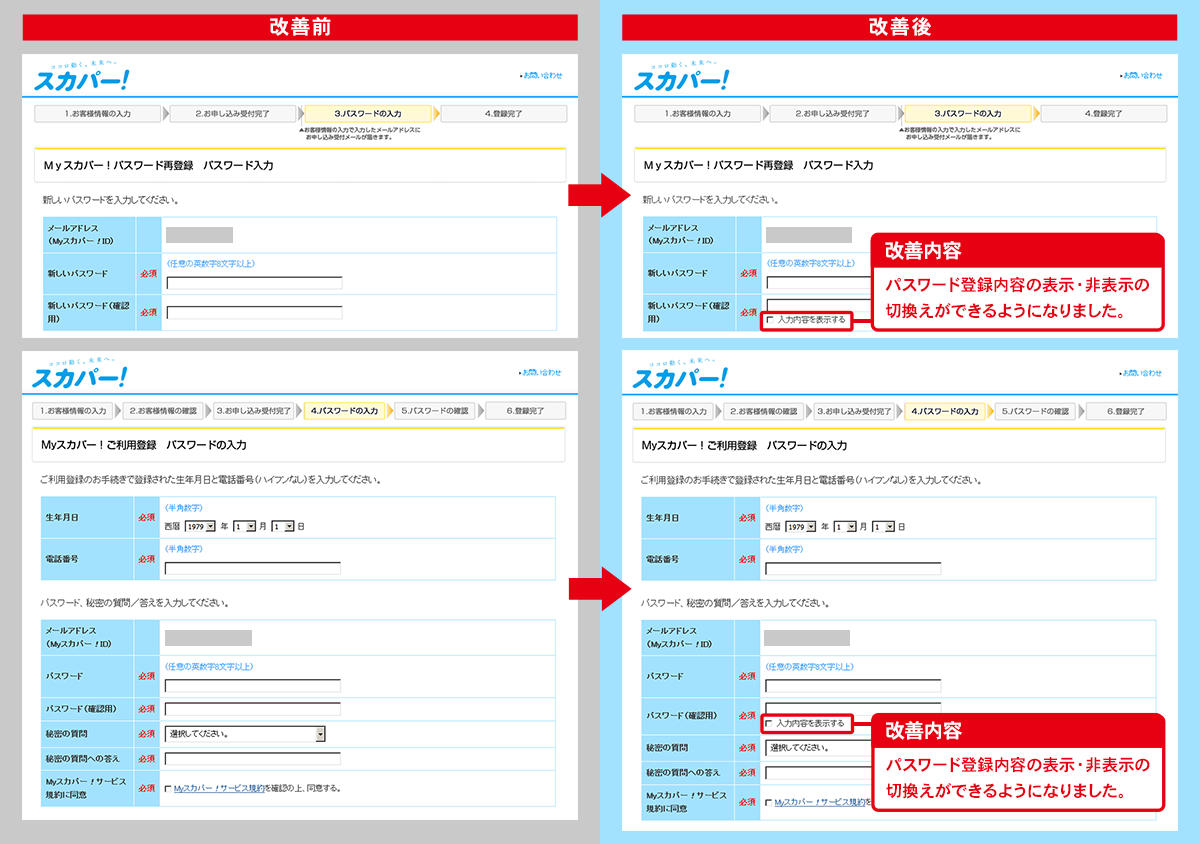Focus パスワード field on 改善前 ご利用登録 form

coord(253,686)
